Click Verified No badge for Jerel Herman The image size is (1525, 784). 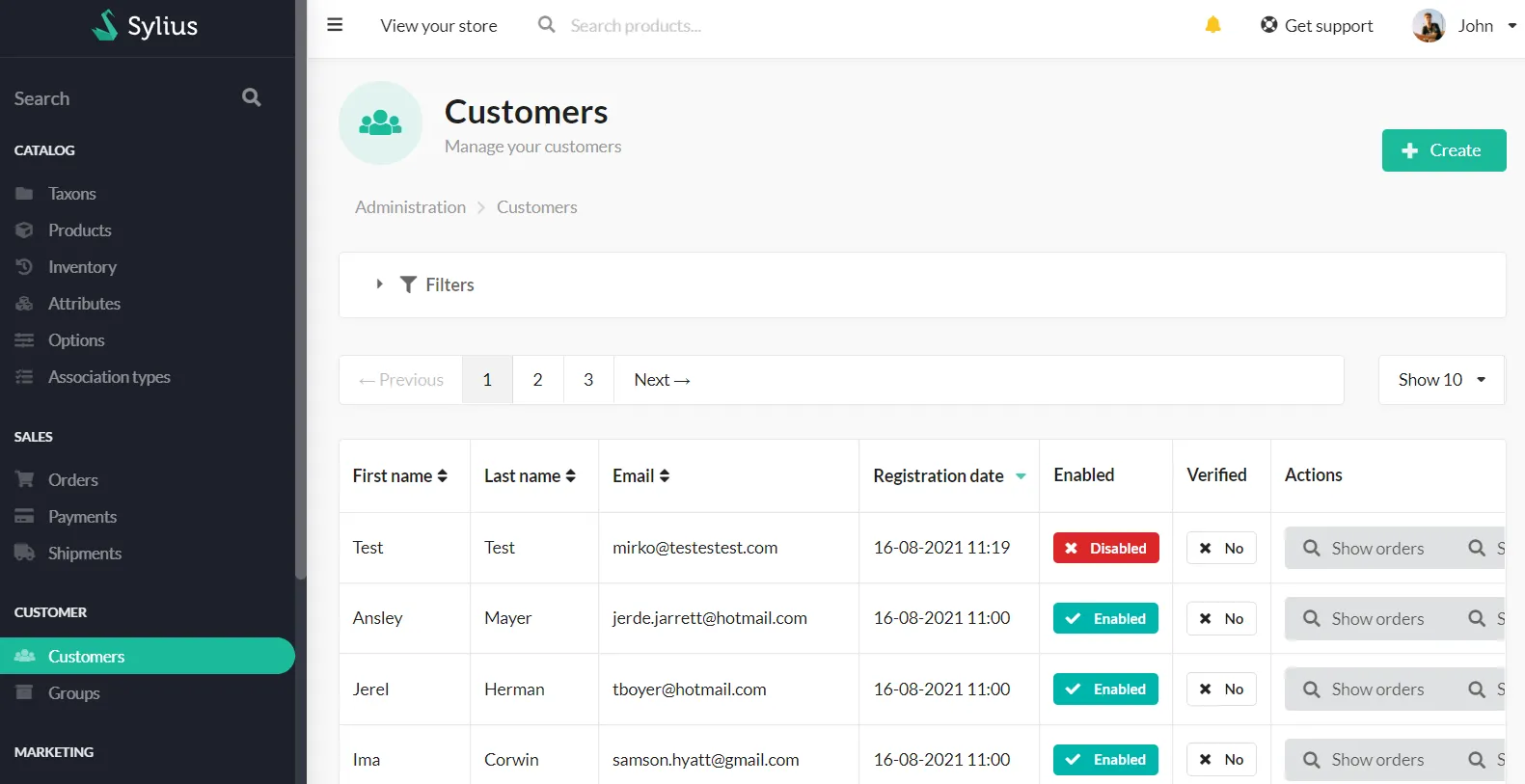coord(1221,689)
